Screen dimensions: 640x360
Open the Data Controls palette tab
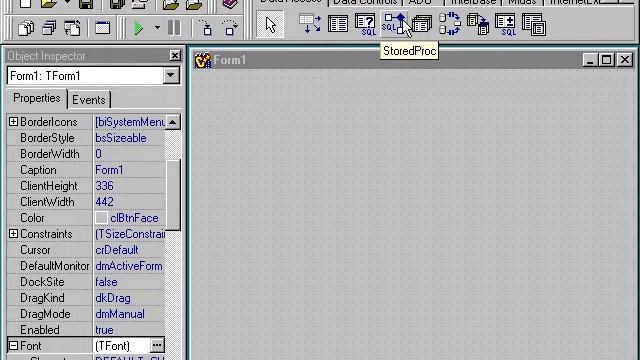(x=364, y=2)
